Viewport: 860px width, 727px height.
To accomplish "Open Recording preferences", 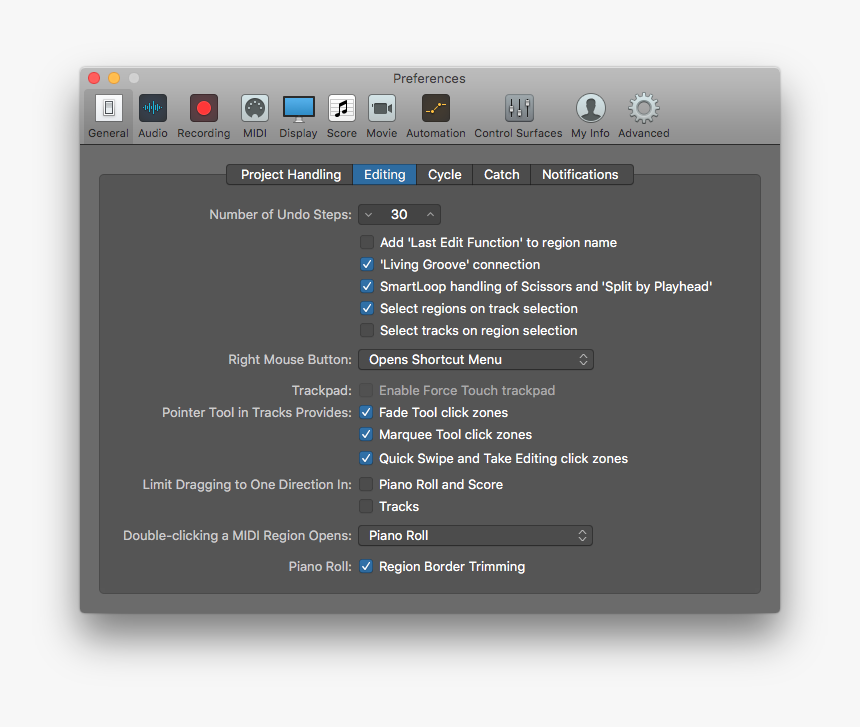I will pyautogui.click(x=203, y=110).
